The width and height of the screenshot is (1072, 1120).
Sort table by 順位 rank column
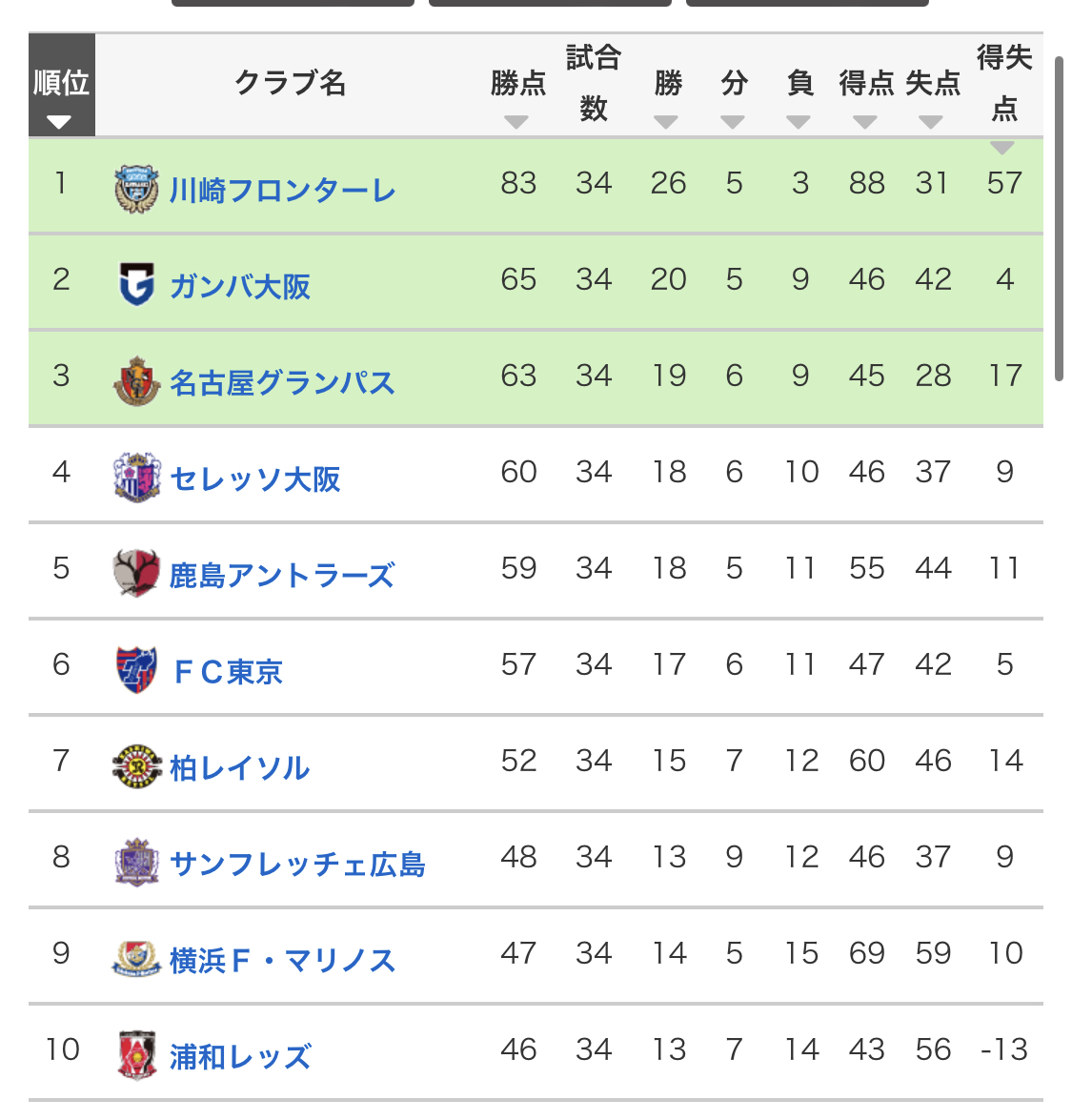coord(60,122)
